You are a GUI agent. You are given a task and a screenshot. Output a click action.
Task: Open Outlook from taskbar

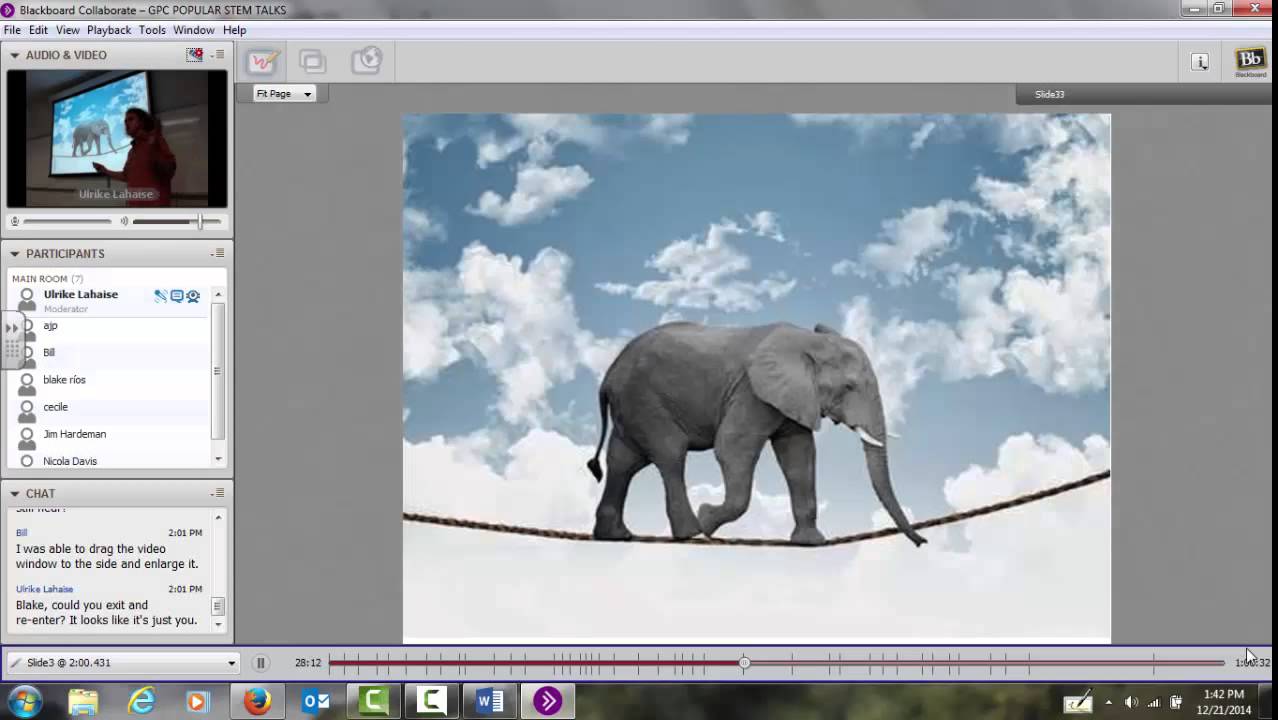(315, 702)
